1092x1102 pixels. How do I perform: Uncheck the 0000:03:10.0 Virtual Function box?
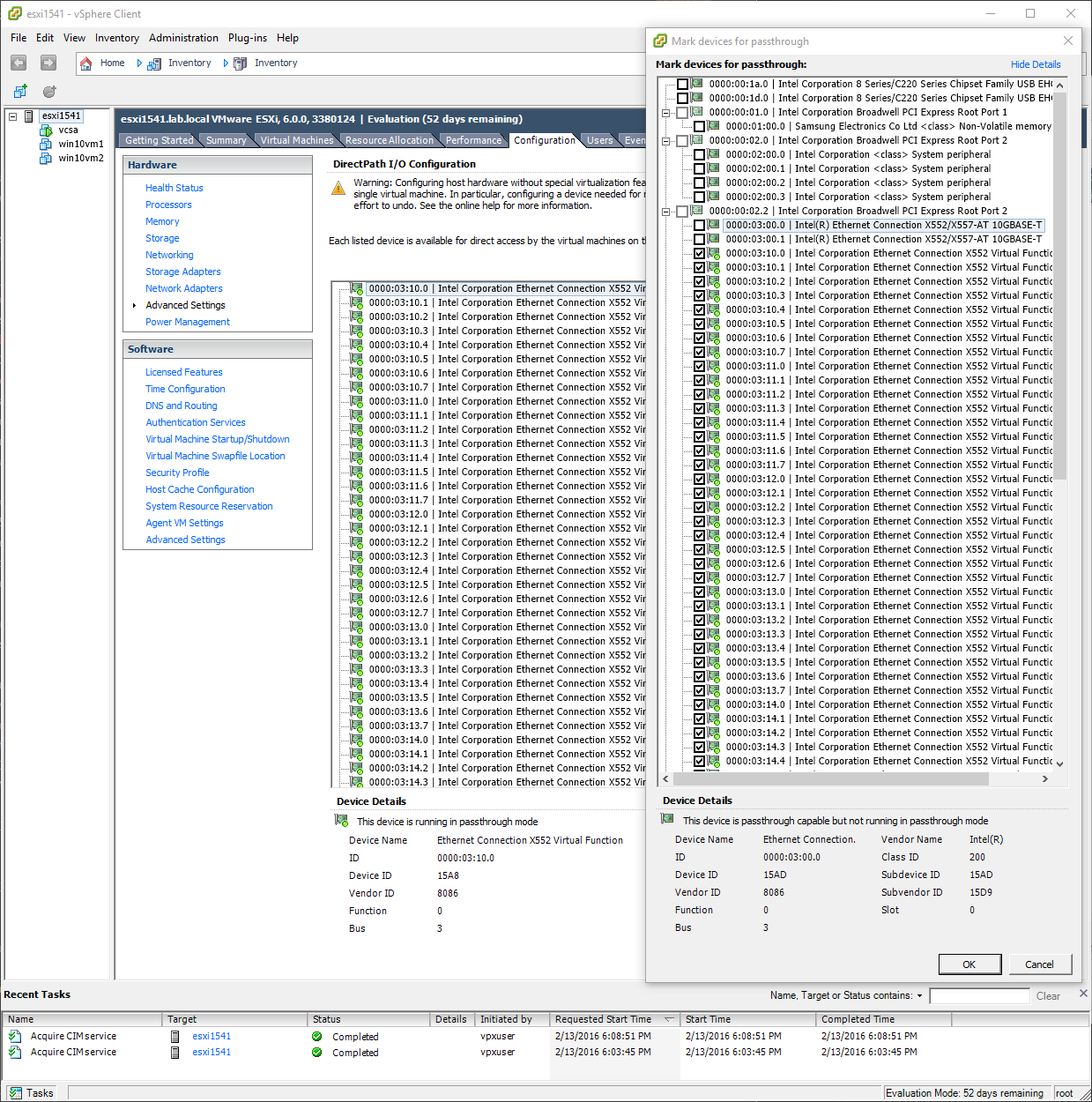tap(699, 253)
